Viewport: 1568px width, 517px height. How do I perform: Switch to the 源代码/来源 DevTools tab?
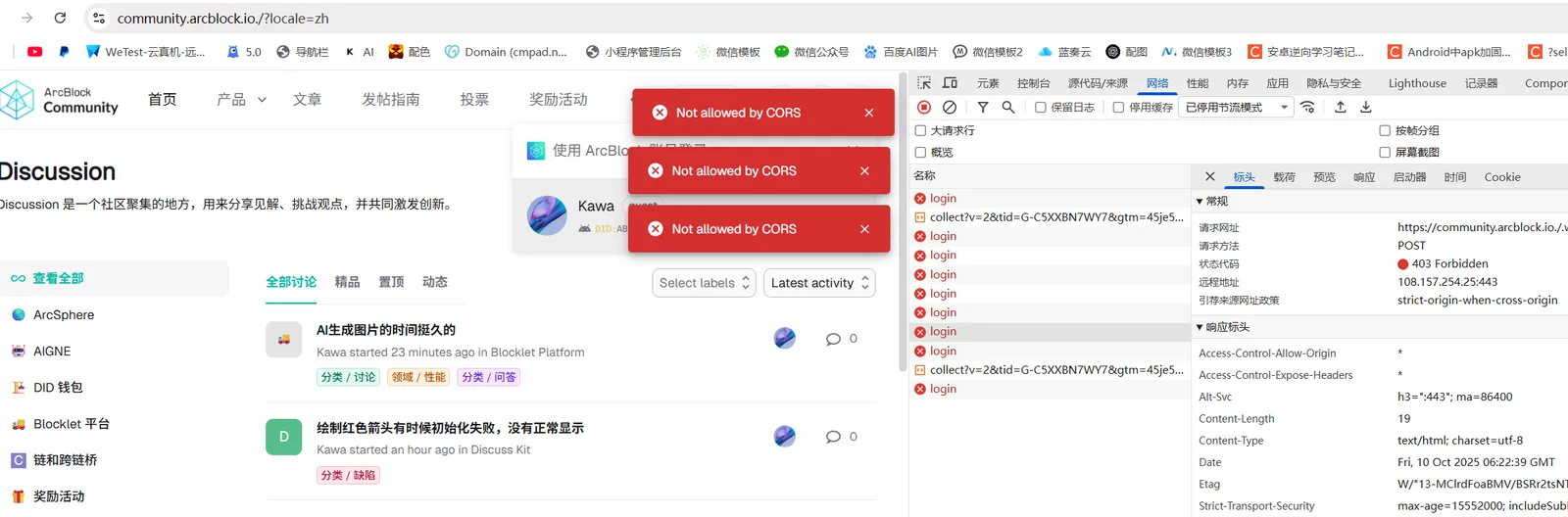coord(1098,83)
